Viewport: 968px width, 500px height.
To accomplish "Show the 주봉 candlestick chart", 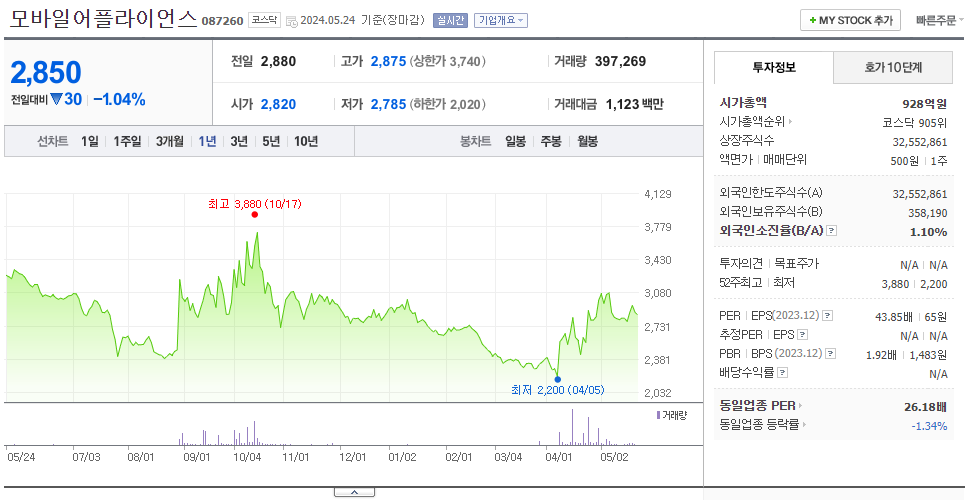I will click(x=551, y=141).
